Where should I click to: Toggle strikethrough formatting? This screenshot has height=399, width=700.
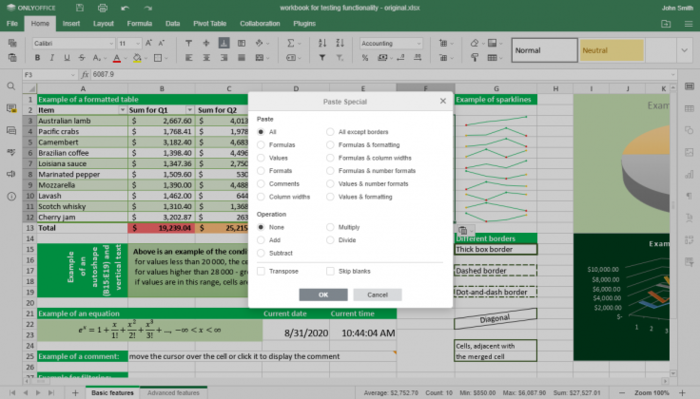point(82,58)
